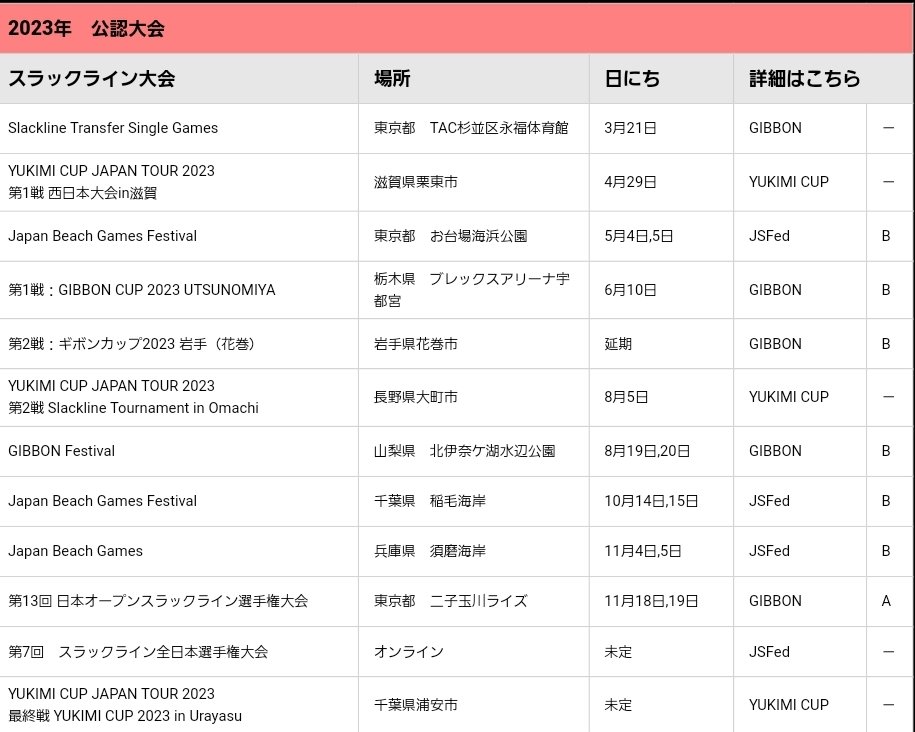Screen dimensions: 915x732
Task: Click grade B in 岩手県花巻市 row
Action: click(886, 344)
